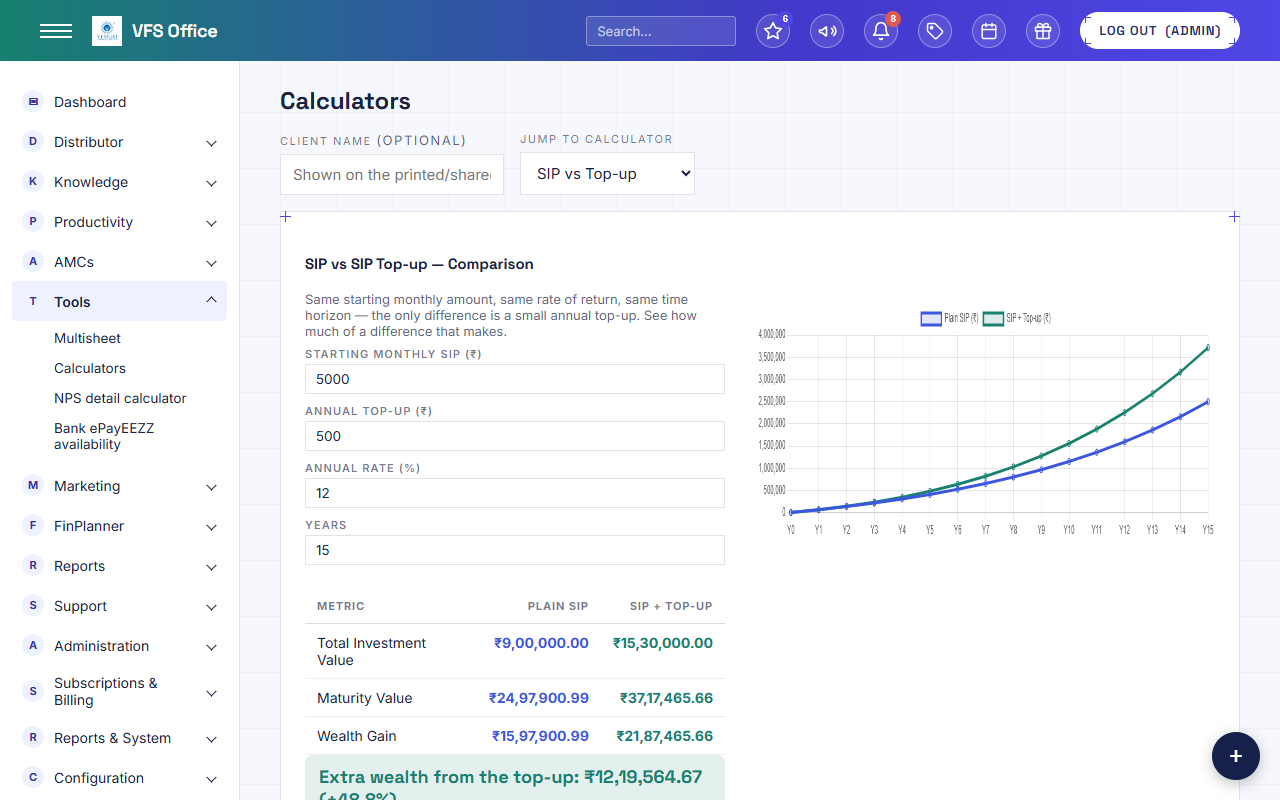Open the calendar icon
This screenshot has width=1280, height=800.
[989, 31]
